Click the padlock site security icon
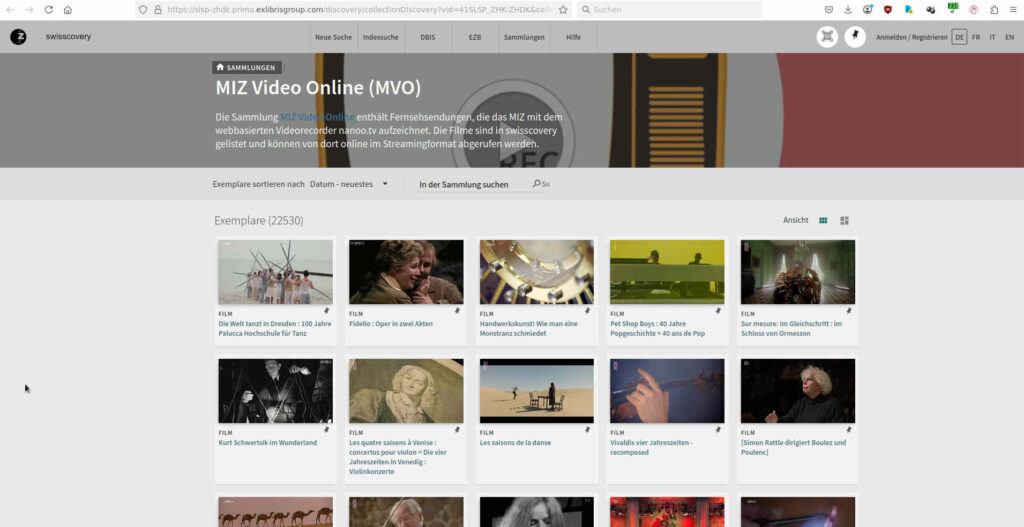Screen dimensions: 1024x527 coord(157,10)
